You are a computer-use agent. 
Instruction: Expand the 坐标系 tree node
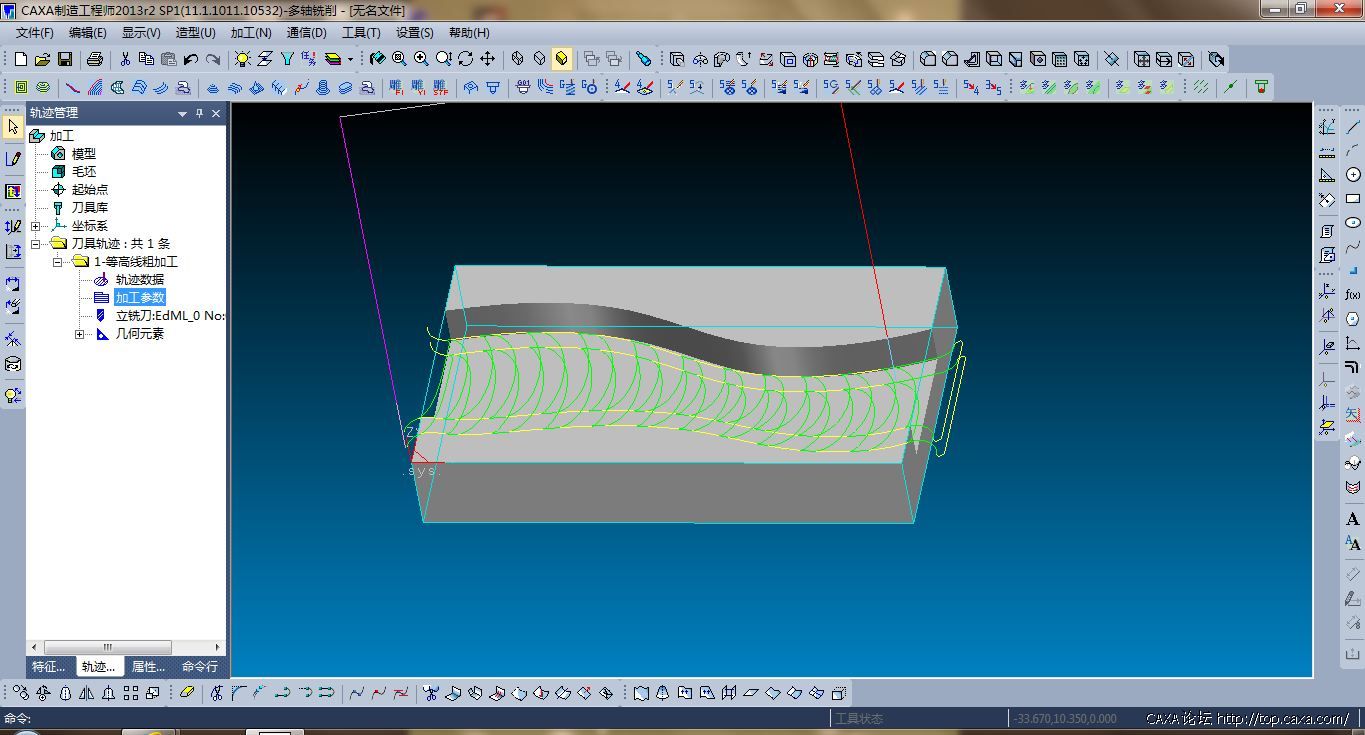click(x=36, y=226)
